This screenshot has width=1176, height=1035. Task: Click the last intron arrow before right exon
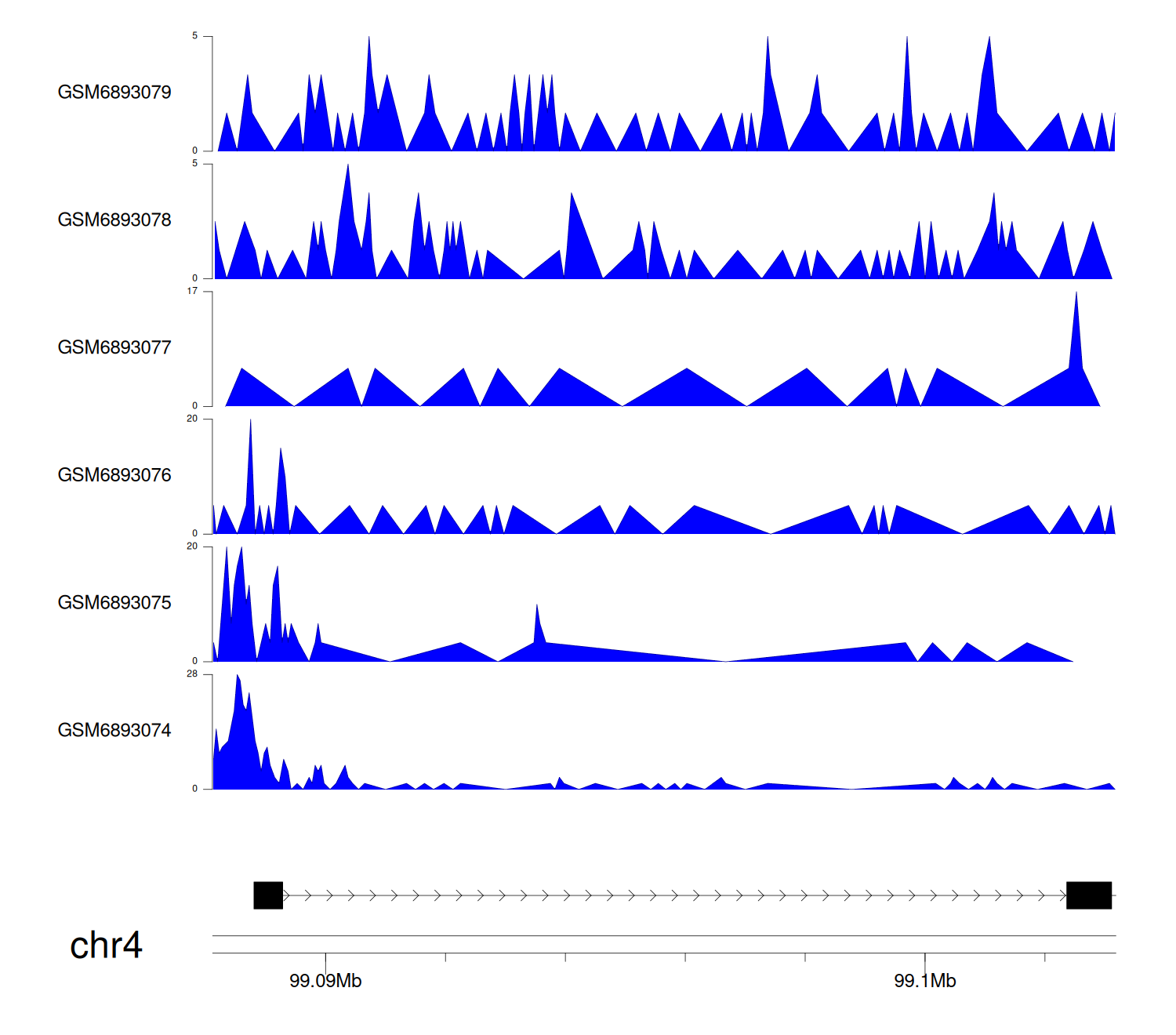point(1062,895)
